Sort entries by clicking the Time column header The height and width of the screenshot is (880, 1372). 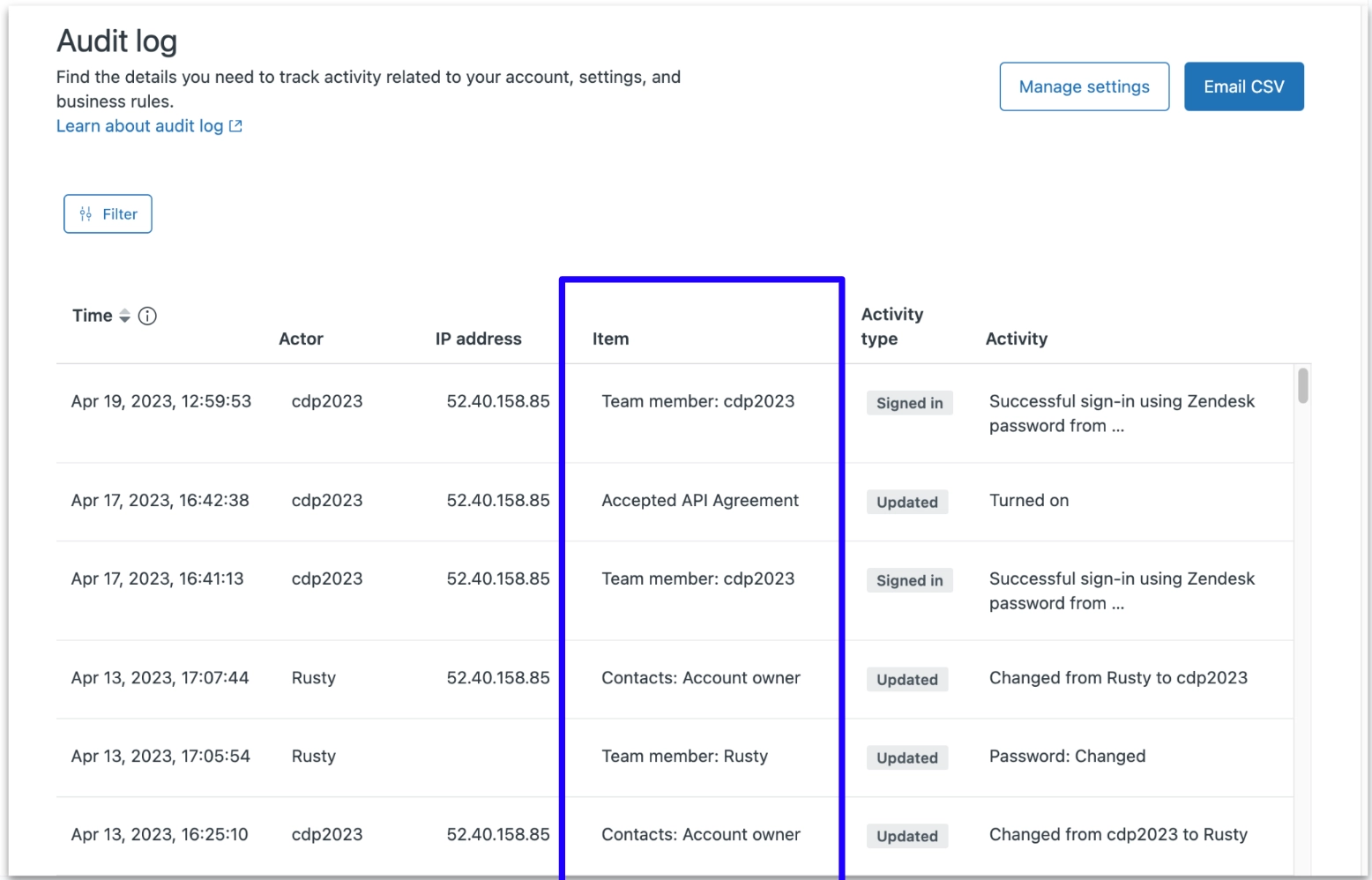(93, 315)
